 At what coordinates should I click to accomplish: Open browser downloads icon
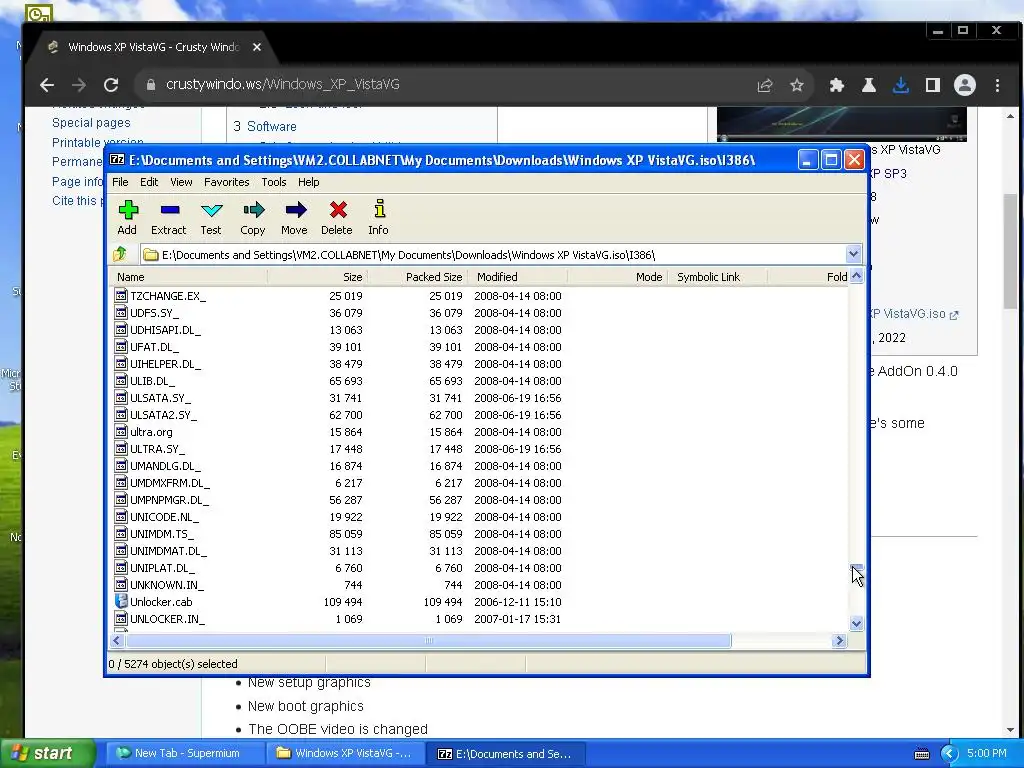(901, 85)
